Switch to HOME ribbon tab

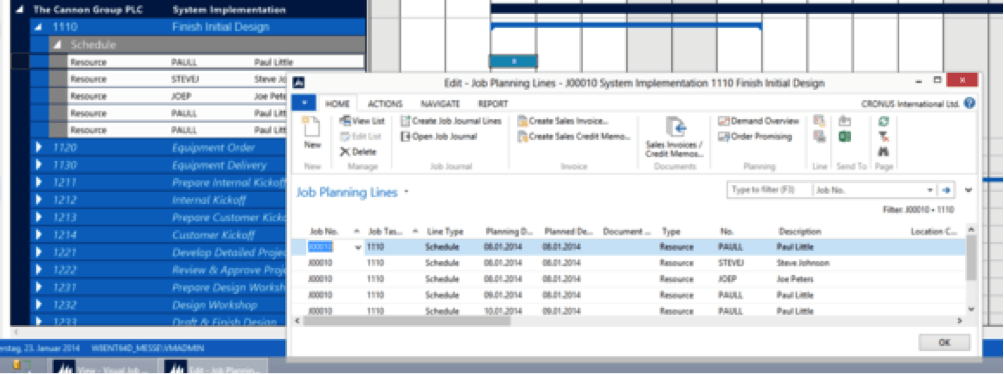337,104
